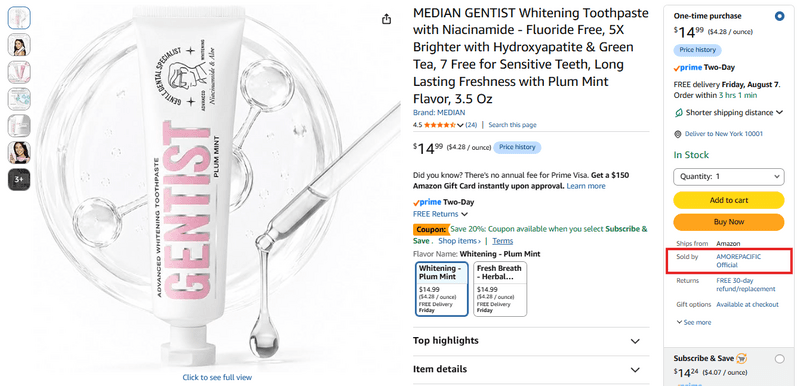Click the star rating icons
This screenshot has width=800, height=386.
[439, 125]
